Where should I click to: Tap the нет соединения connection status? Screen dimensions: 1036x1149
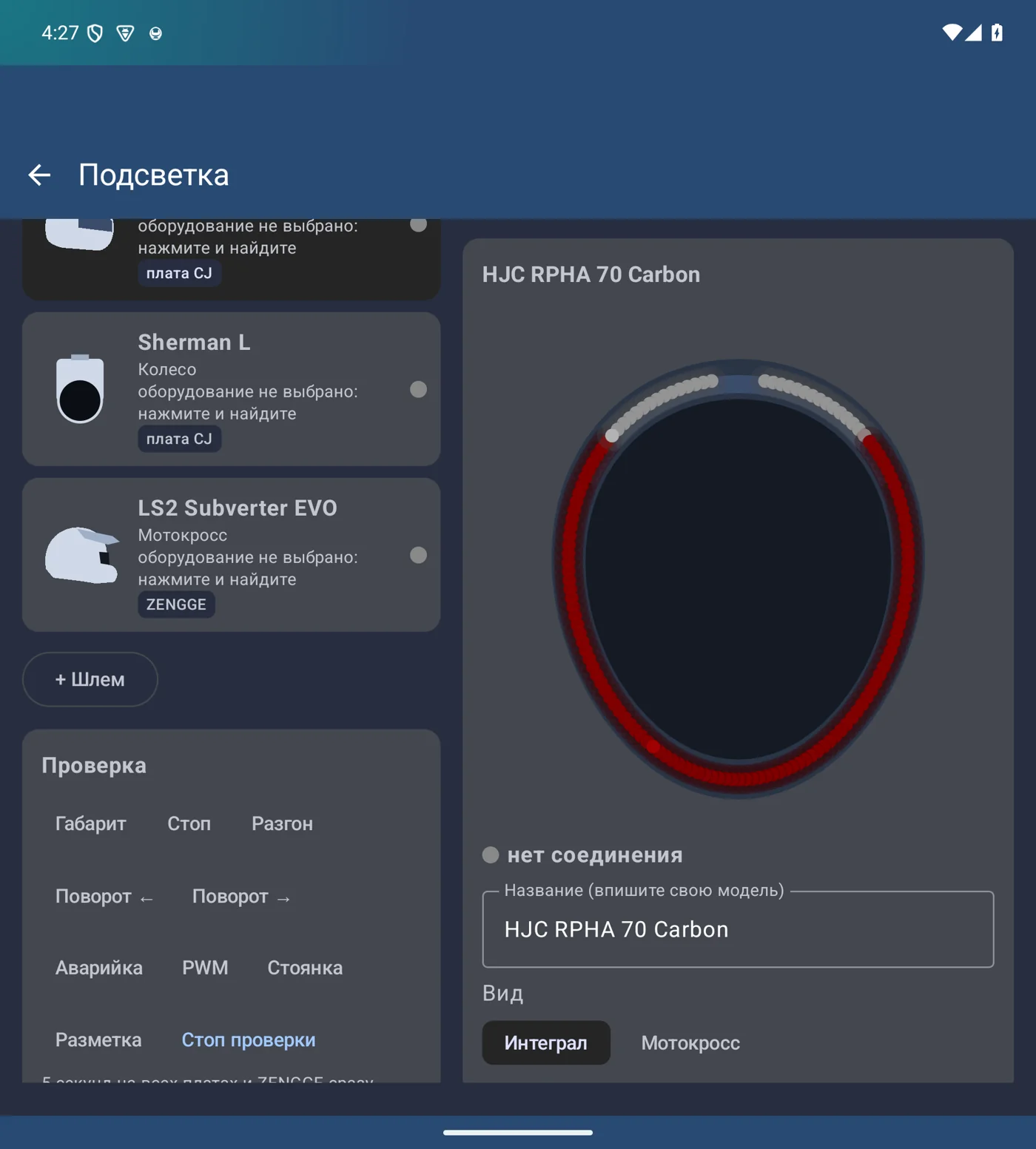click(583, 855)
